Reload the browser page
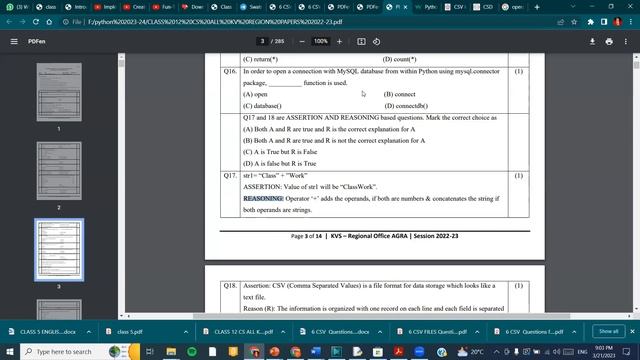640x360 pixels. coord(36,22)
